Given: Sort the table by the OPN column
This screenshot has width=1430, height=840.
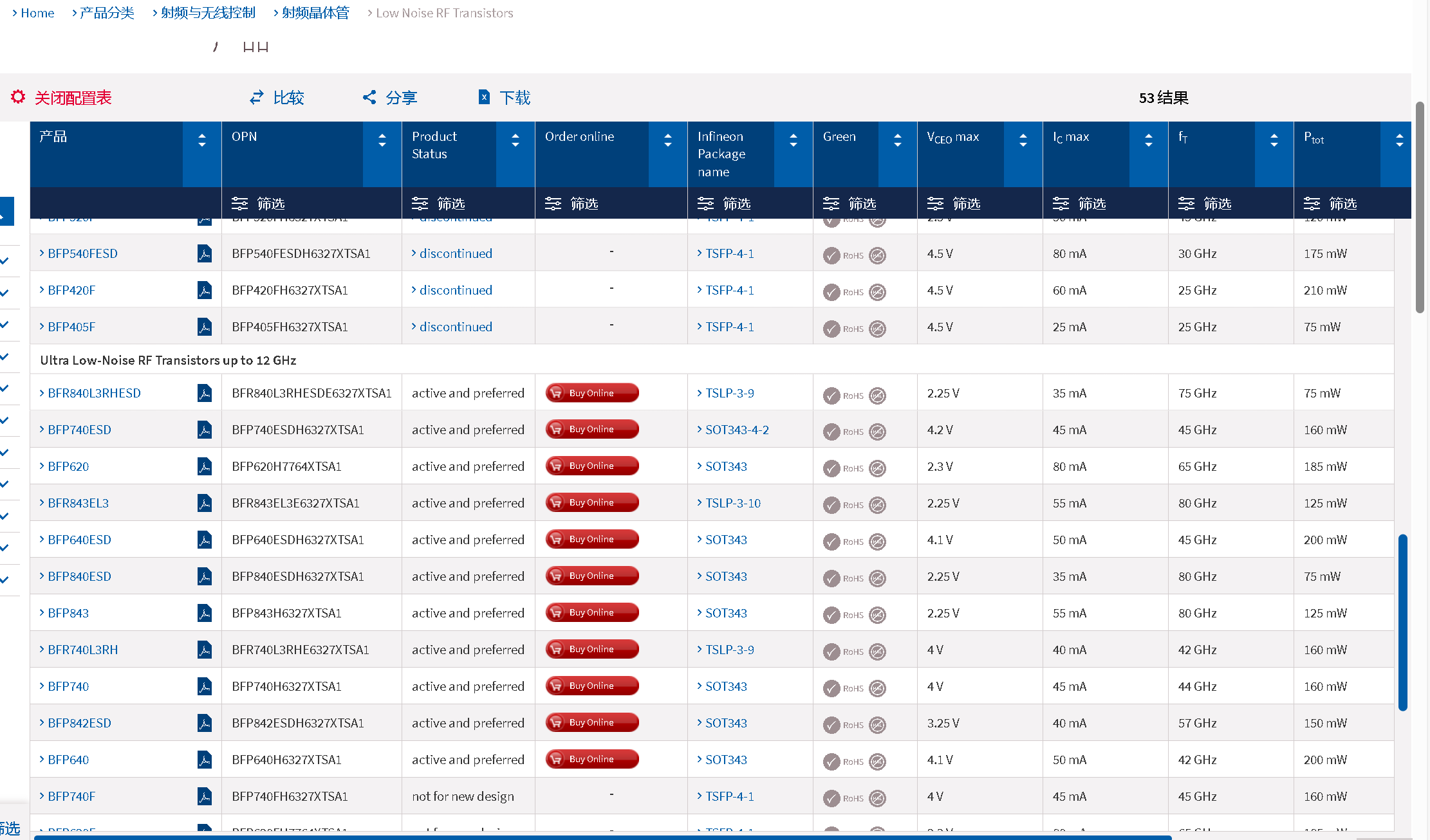Looking at the screenshot, I should [382, 140].
